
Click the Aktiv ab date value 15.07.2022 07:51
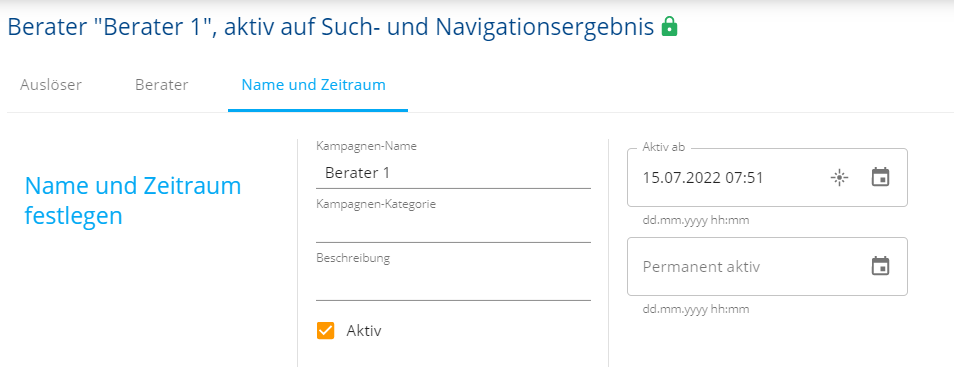click(x=703, y=178)
